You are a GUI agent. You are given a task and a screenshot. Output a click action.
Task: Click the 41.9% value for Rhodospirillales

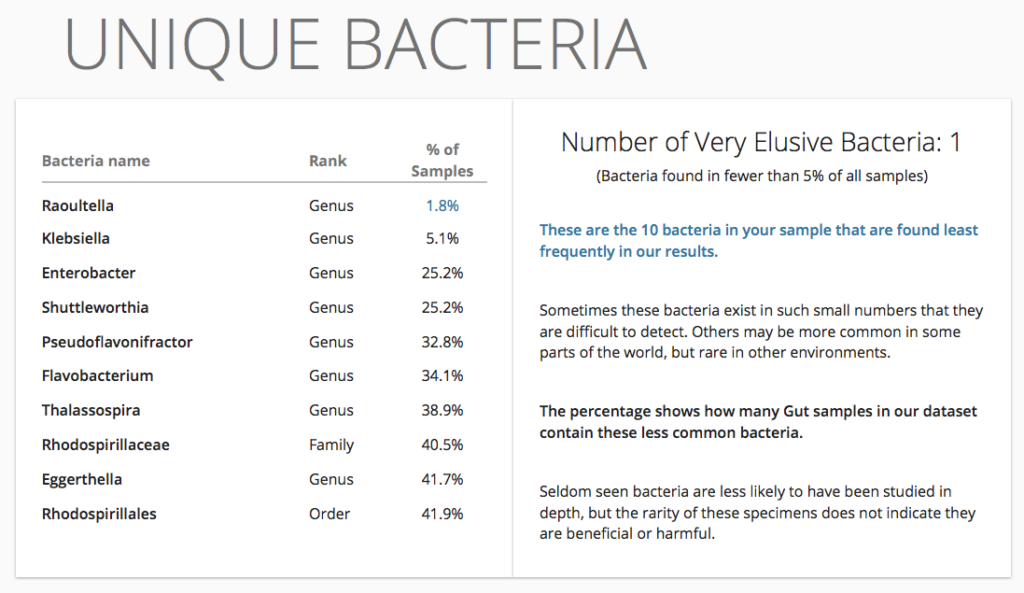pos(442,514)
